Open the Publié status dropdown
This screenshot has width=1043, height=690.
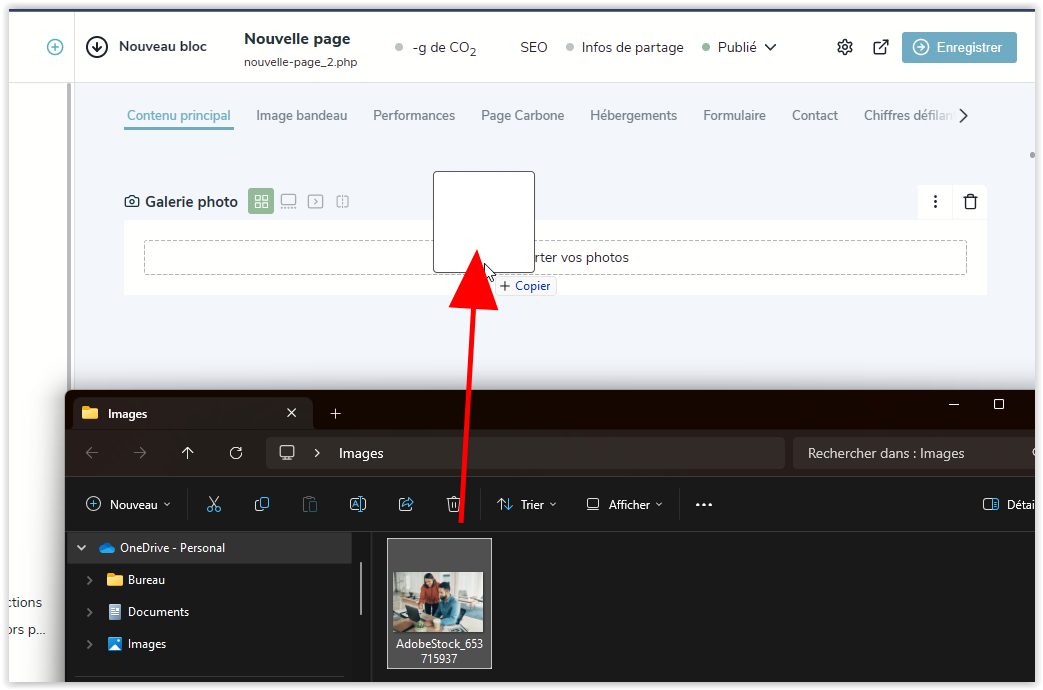tap(740, 47)
